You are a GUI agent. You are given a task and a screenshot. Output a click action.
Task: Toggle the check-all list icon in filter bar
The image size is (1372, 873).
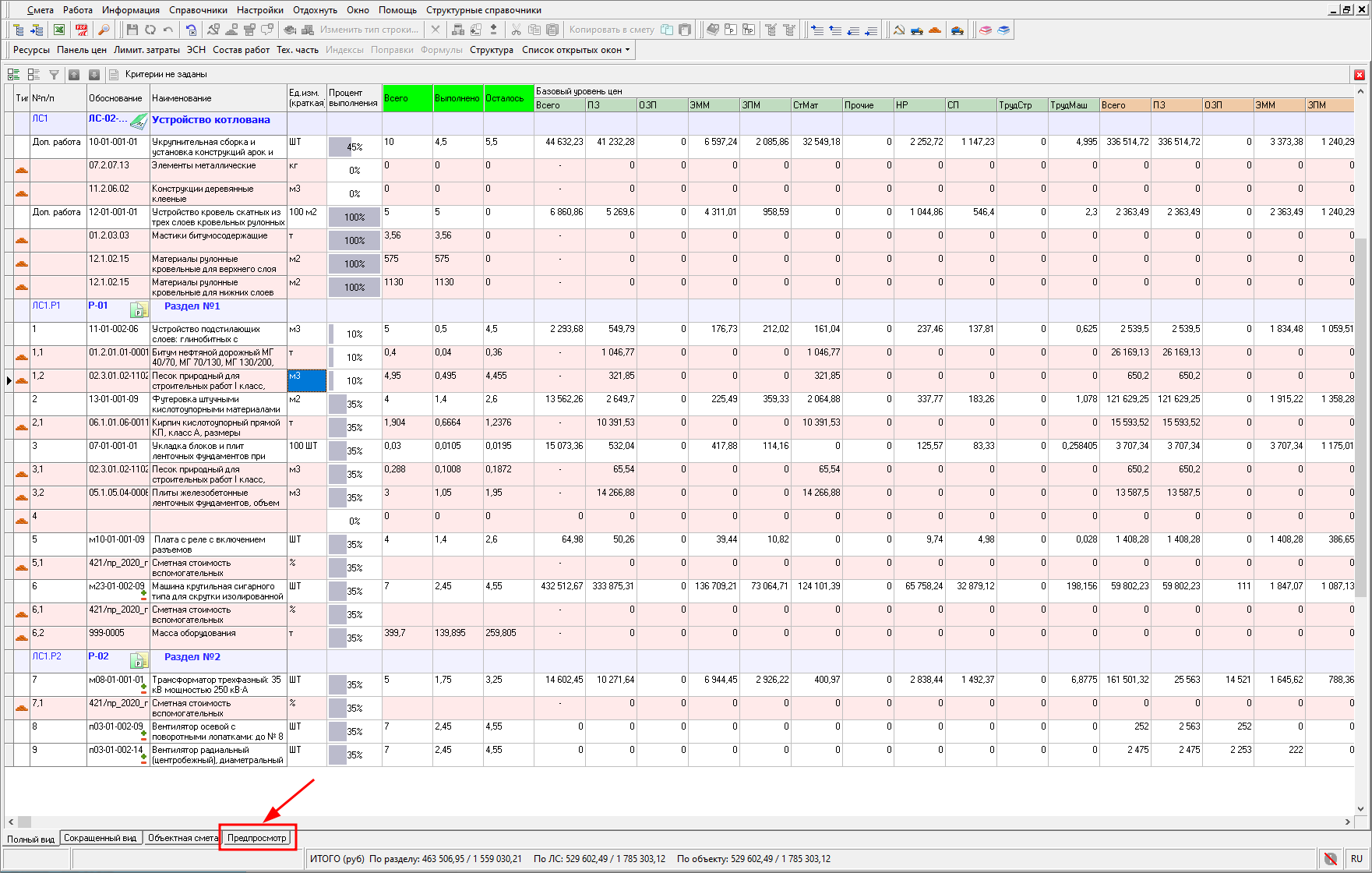click(x=13, y=75)
